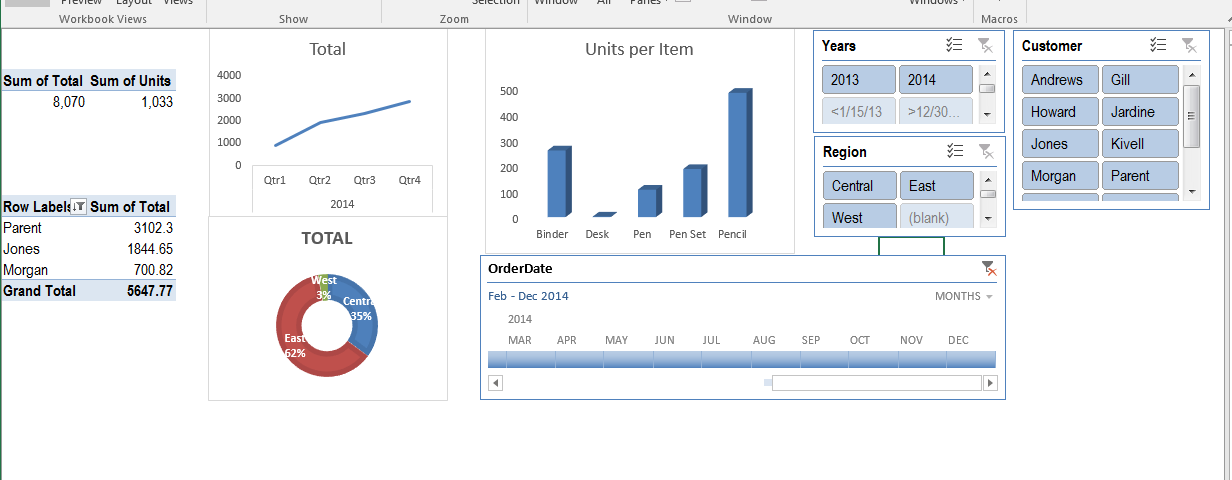The width and height of the screenshot is (1232, 480).
Task: Open the Zoom ribbon group
Action: point(454,19)
